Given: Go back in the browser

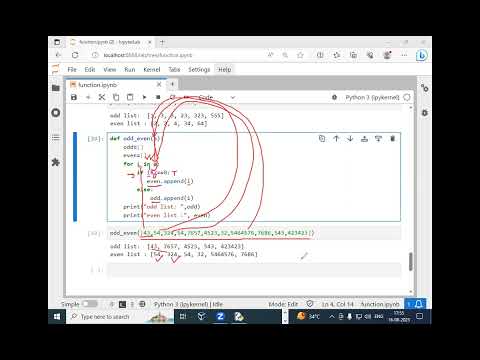Looking at the screenshot, I should click(58, 55).
